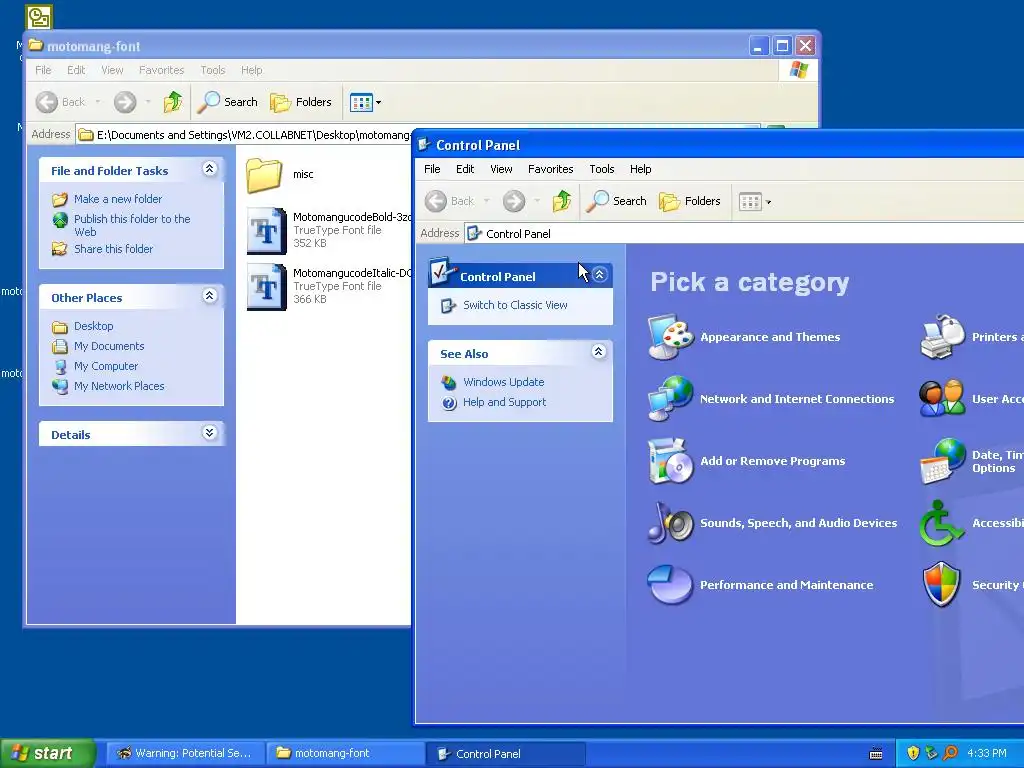This screenshot has height=768, width=1024.
Task: Select MotomangucodeBold TrueType font file icon
Action: tap(266, 231)
